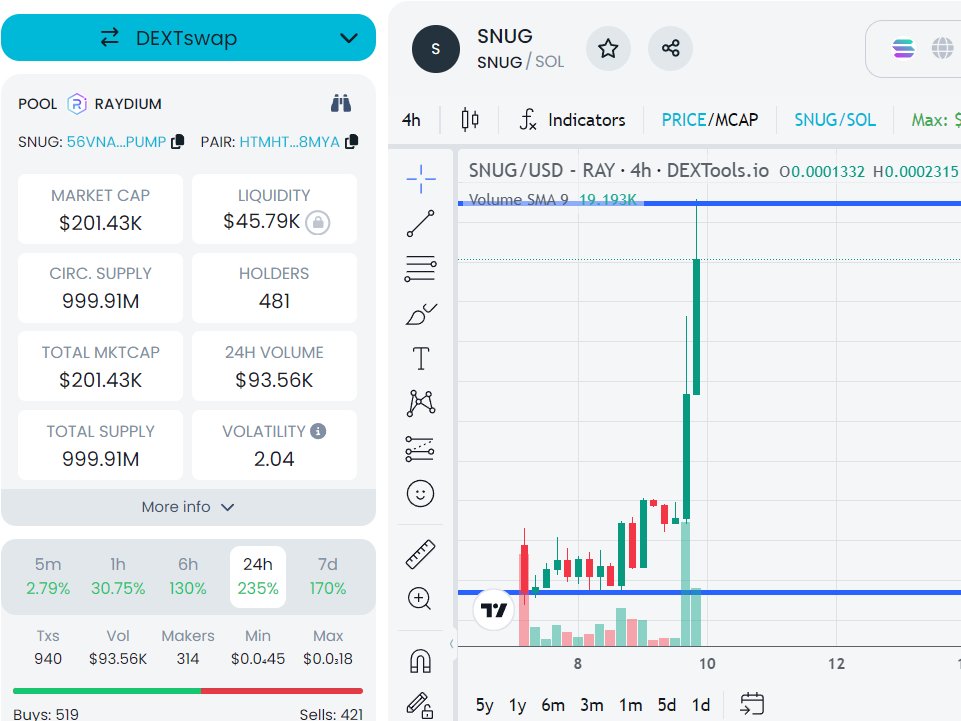Change the candlestick chart style
Screen dimensions: 961x721
470,119
